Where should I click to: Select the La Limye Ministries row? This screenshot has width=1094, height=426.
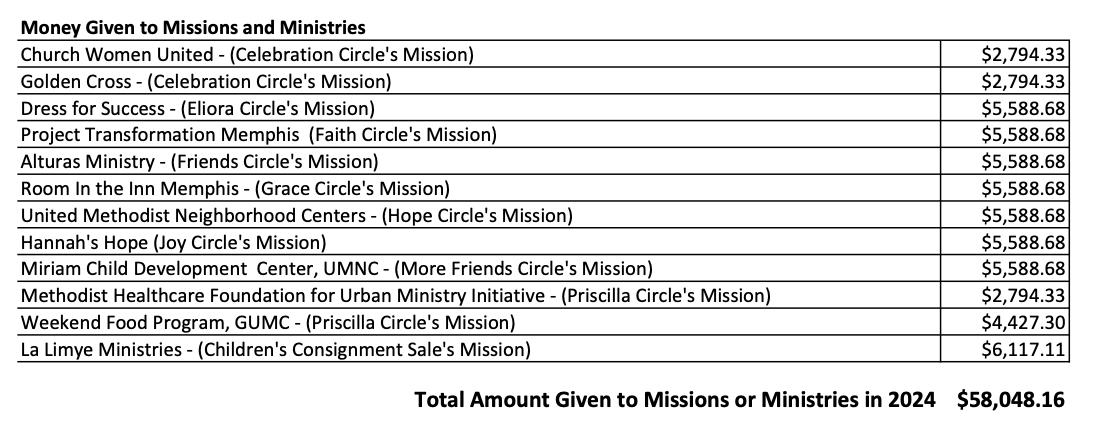click(x=275, y=349)
